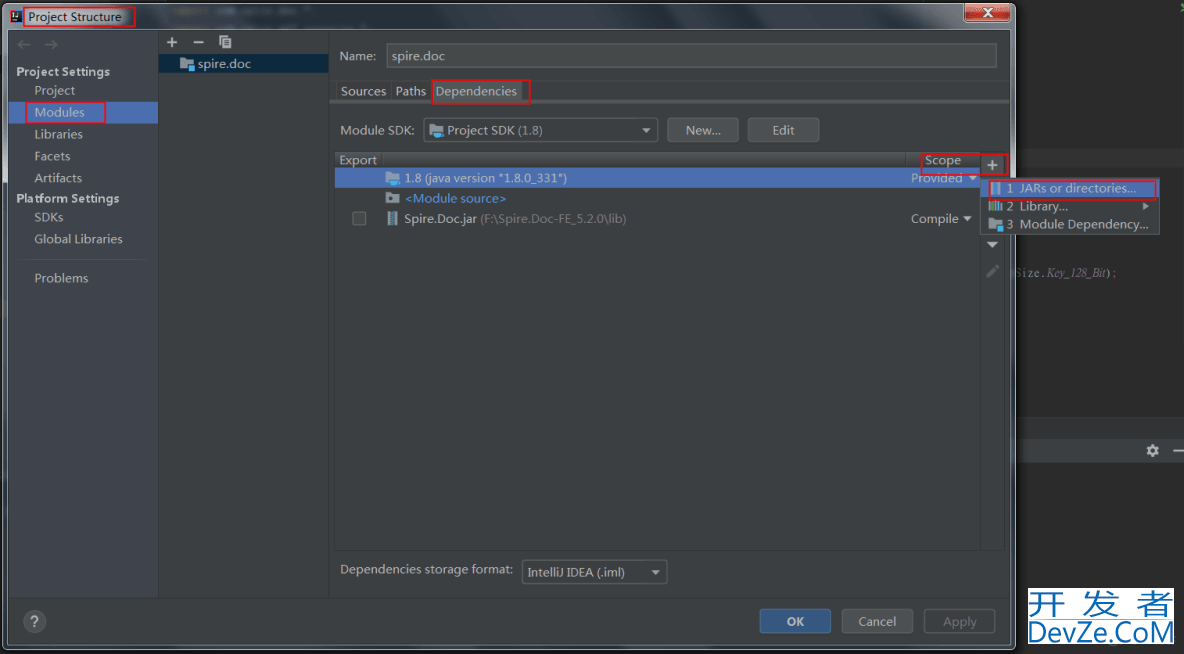Select Libraries in settings sidebar
Viewport: 1184px width, 654px height.
58,134
